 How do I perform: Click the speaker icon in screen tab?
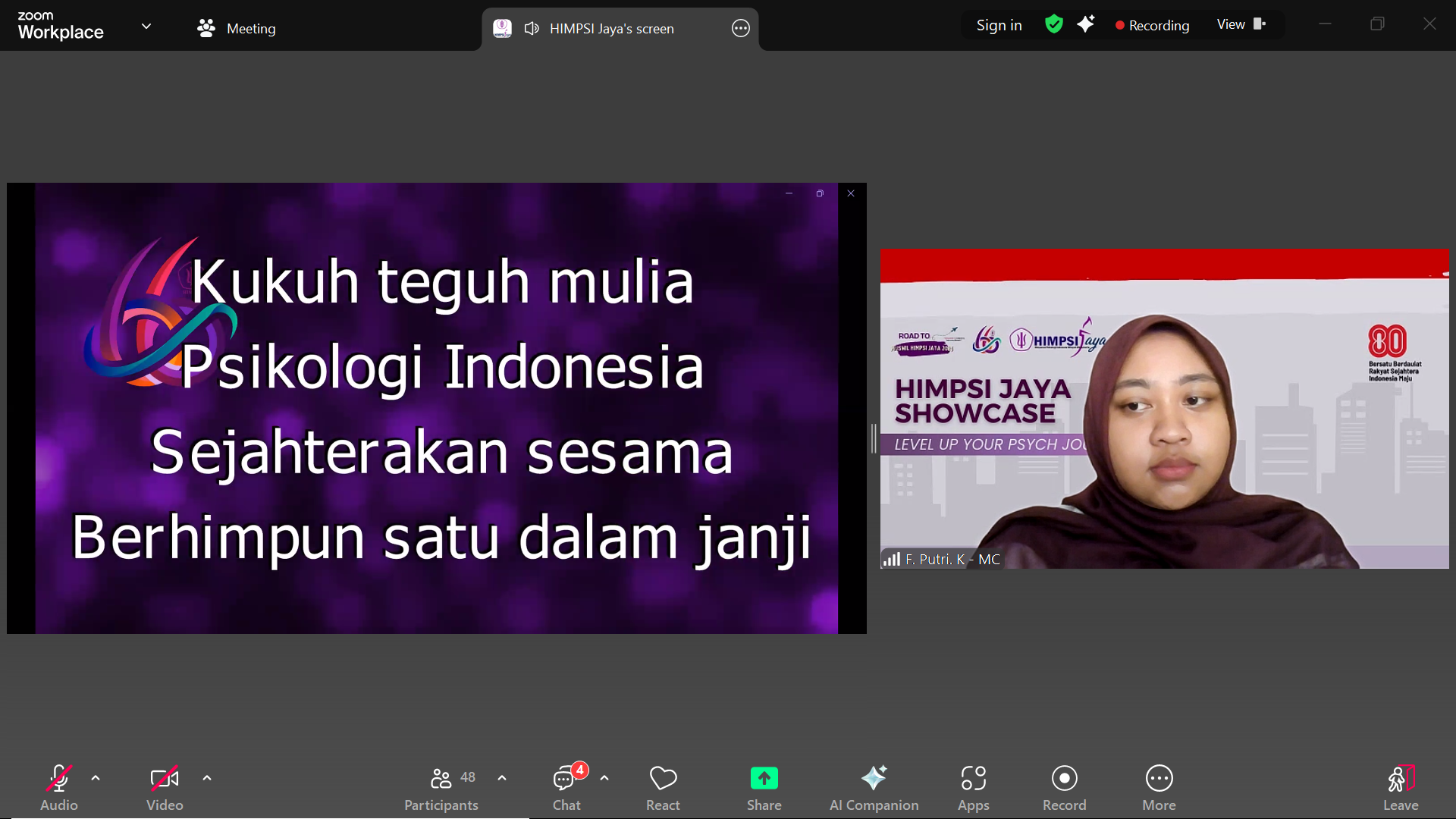pyautogui.click(x=532, y=29)
